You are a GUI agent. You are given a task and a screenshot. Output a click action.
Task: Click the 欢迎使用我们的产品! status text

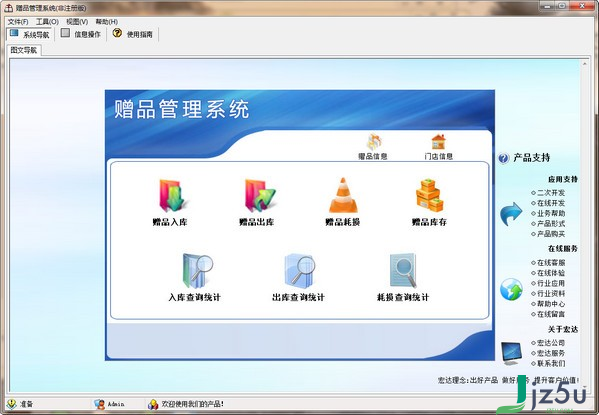coord(193,404)
